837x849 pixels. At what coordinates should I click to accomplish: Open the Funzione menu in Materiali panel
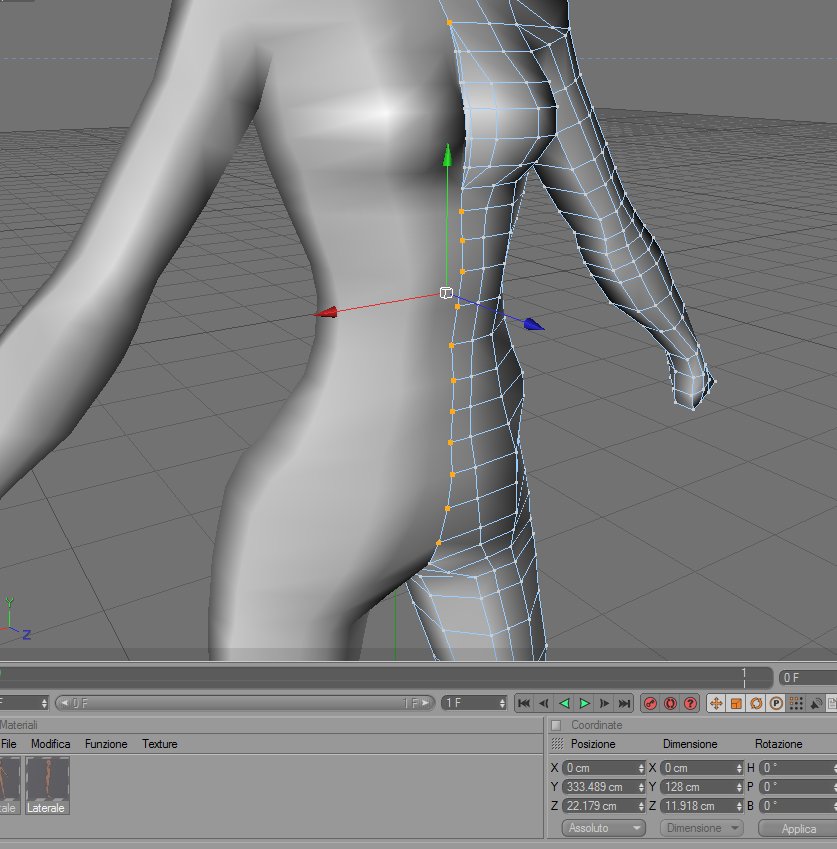(x=106, y=744)
